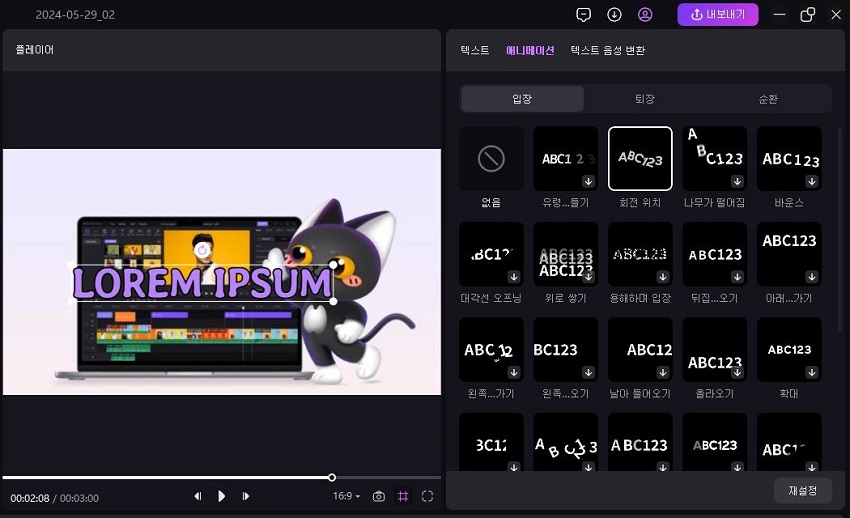Open the 16:9 aspect ratio dropdown

pos(346,496)
